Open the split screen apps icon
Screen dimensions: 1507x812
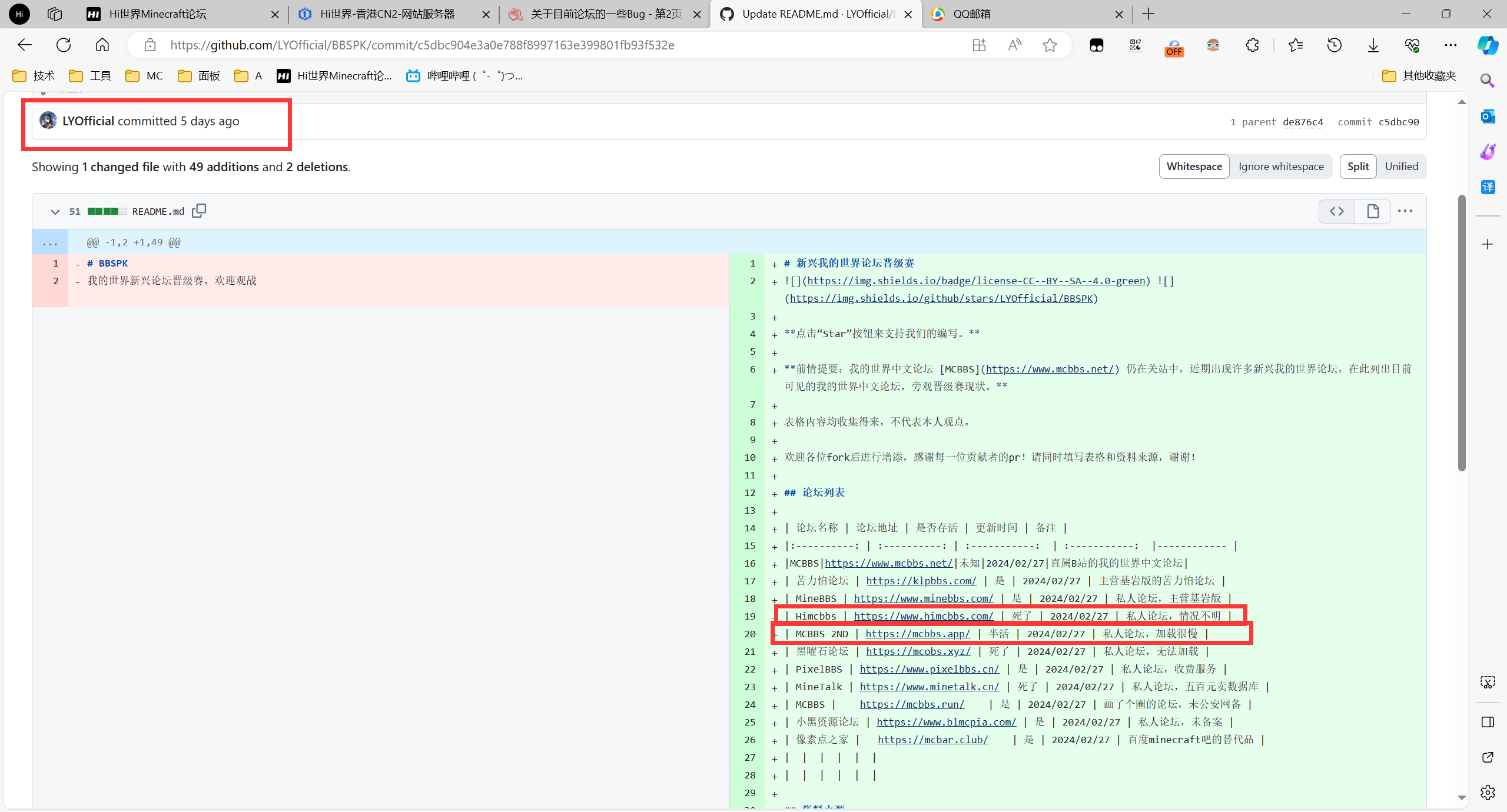pos(979,45)
